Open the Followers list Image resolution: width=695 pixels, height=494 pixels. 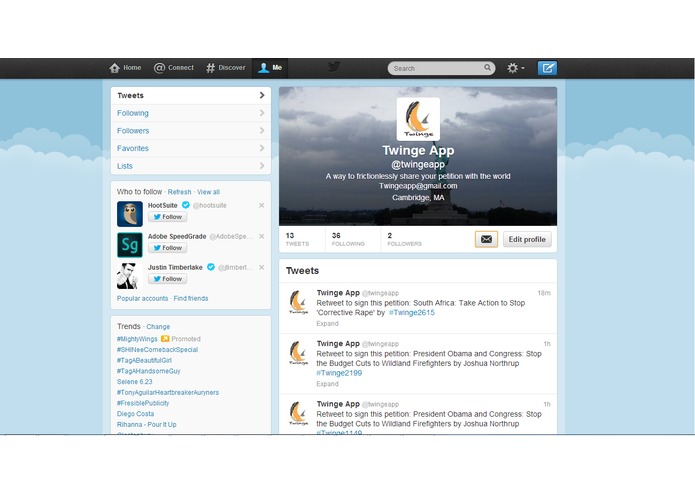(191, 131)
